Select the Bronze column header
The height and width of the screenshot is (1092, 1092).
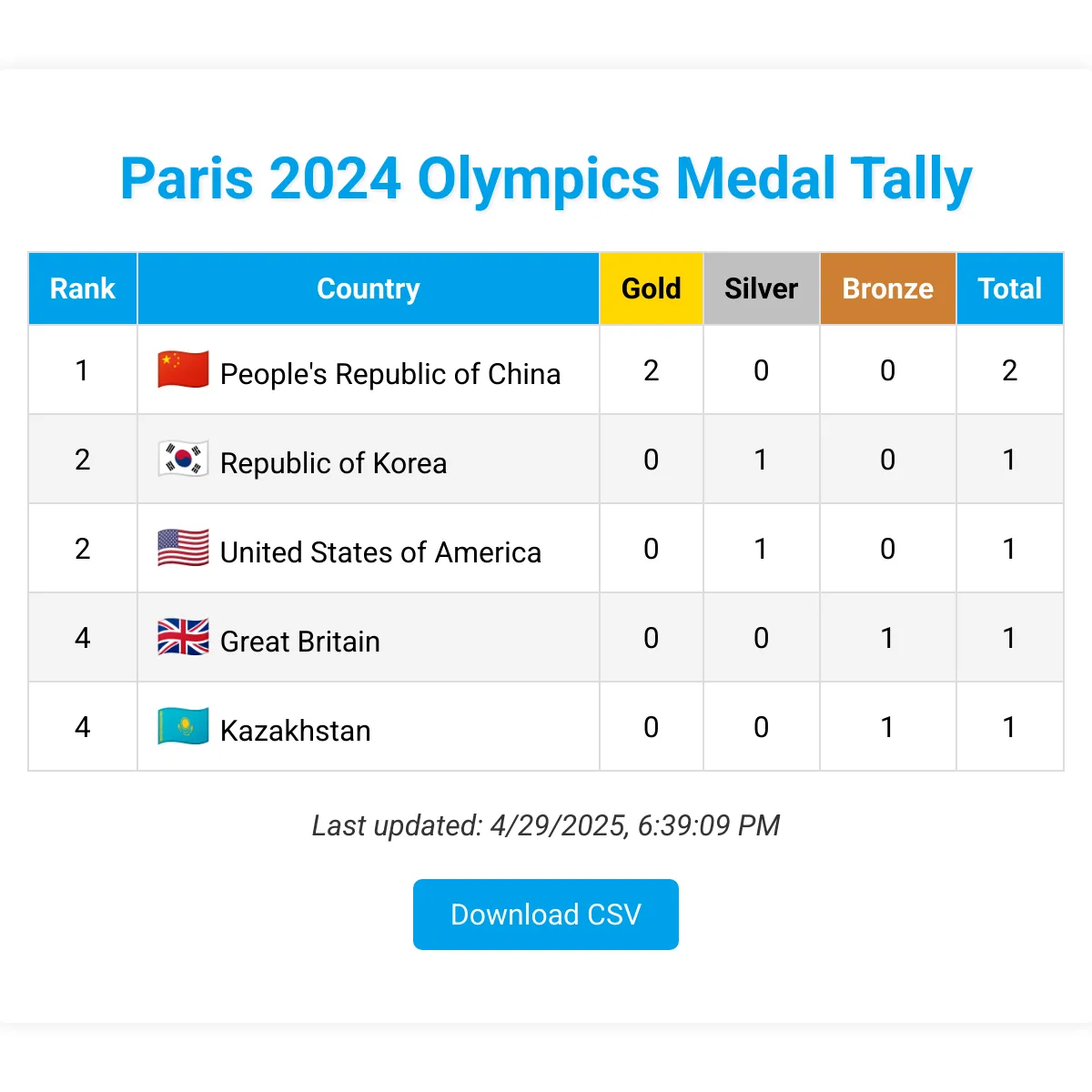887,288
